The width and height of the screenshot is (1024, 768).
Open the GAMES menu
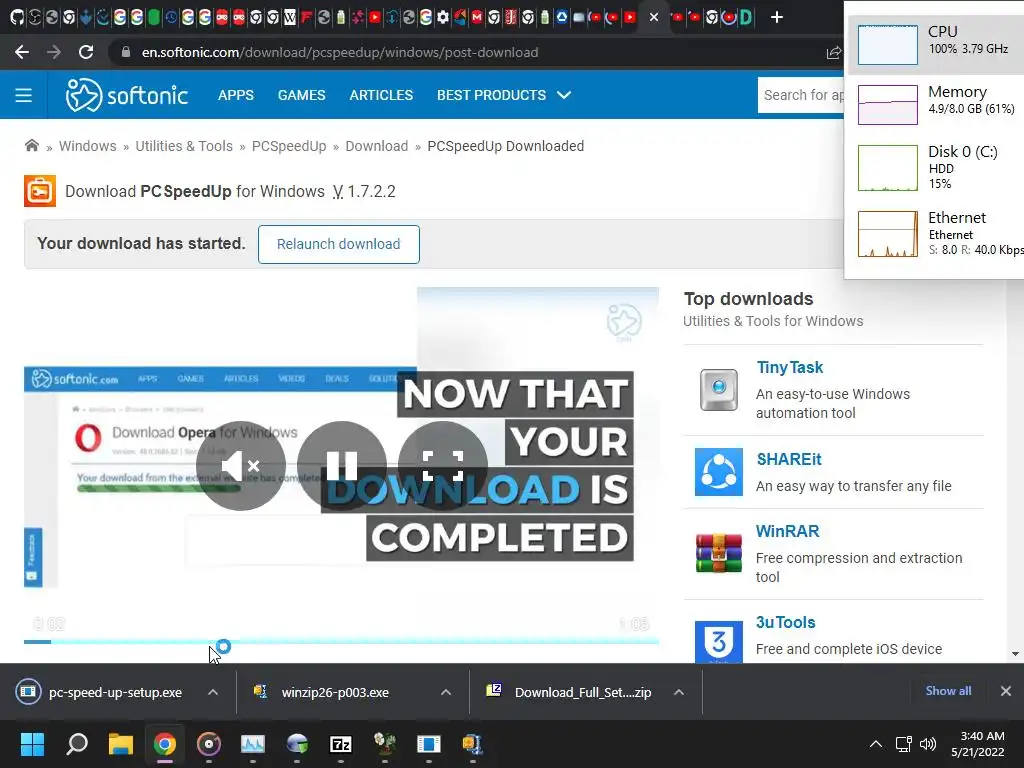pyautogui.click(x=301, y=95)
